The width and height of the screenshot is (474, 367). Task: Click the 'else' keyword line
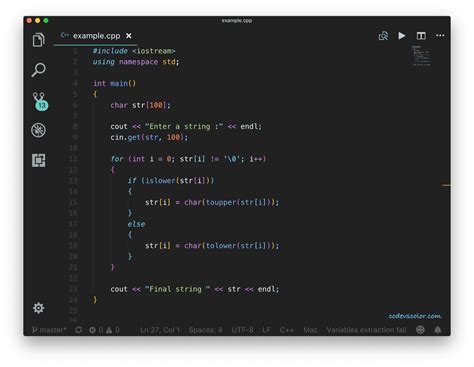click(136, 224)
